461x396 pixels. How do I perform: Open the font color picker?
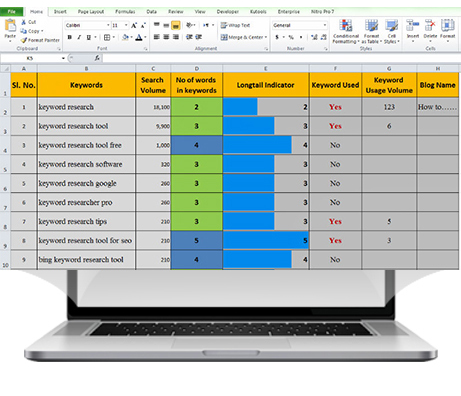[x=145, y=37]
